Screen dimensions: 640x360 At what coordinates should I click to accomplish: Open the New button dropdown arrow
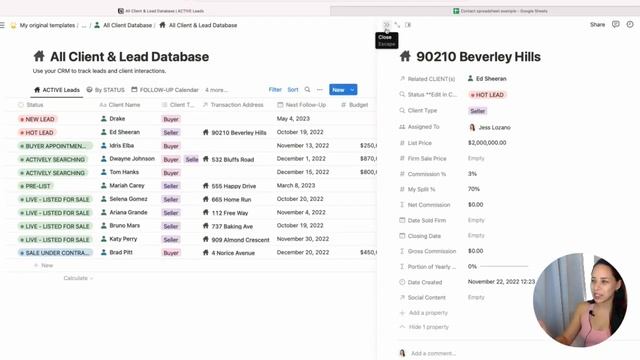[x=352, y=90]
